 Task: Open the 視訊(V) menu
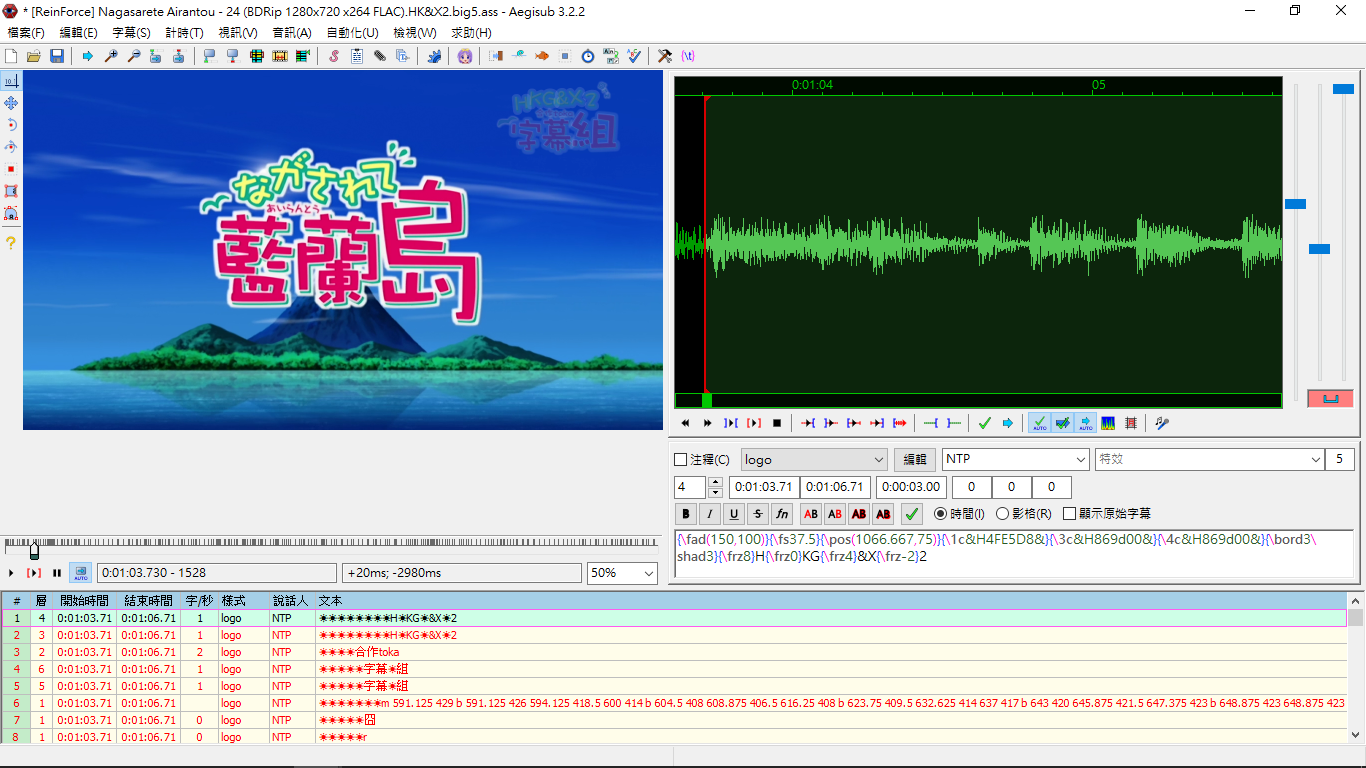coord(237,33)
